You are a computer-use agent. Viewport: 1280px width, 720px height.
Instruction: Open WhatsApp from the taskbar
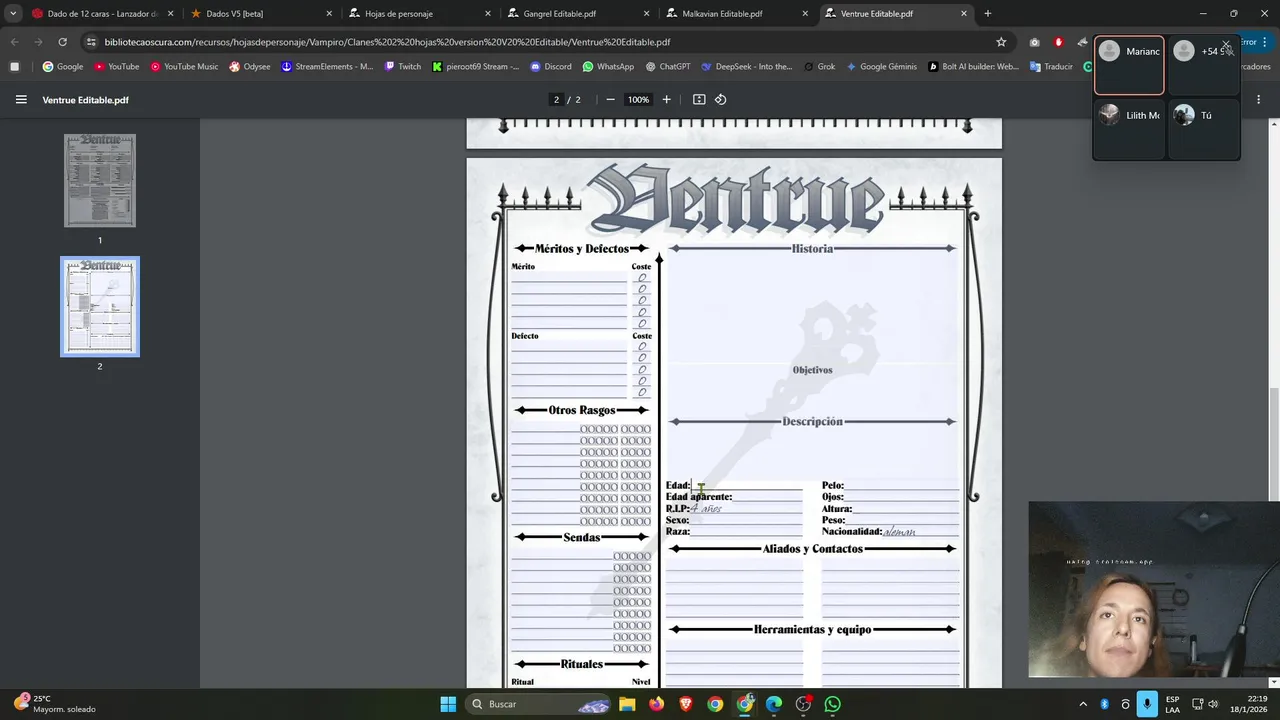(x=833, y=704)
